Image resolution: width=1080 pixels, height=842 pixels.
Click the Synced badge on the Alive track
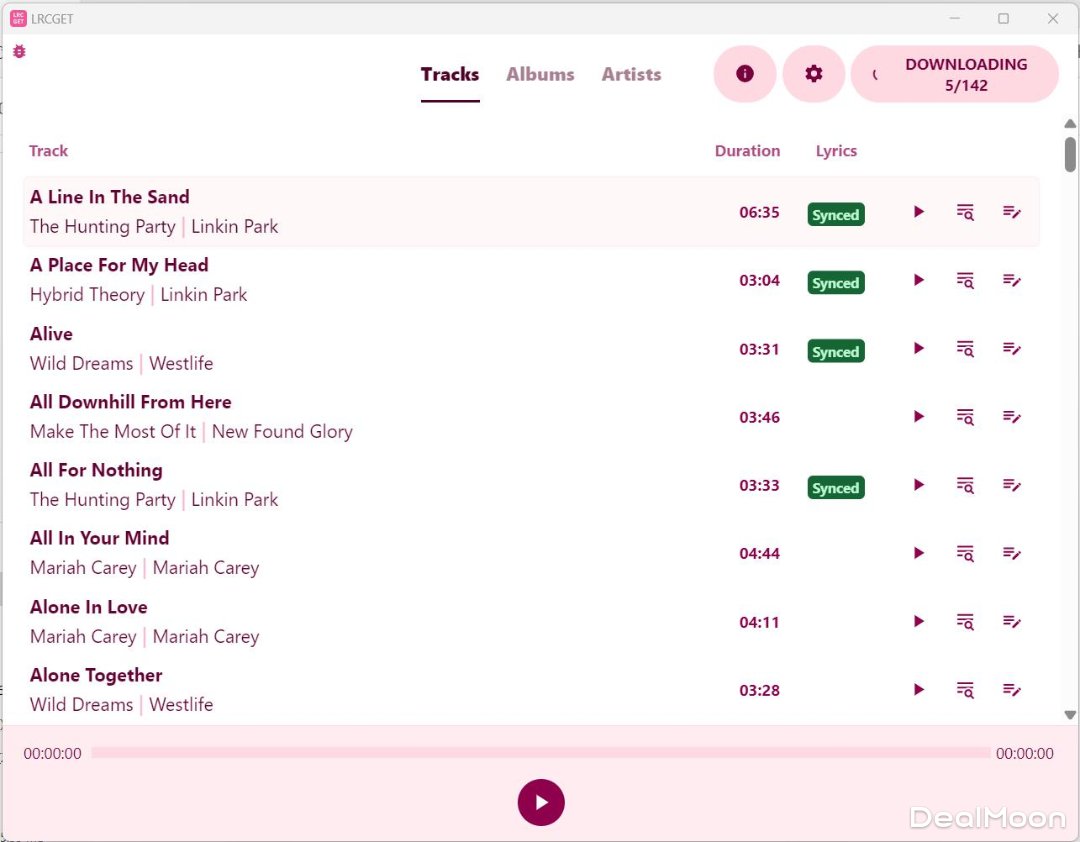[835, 352]
